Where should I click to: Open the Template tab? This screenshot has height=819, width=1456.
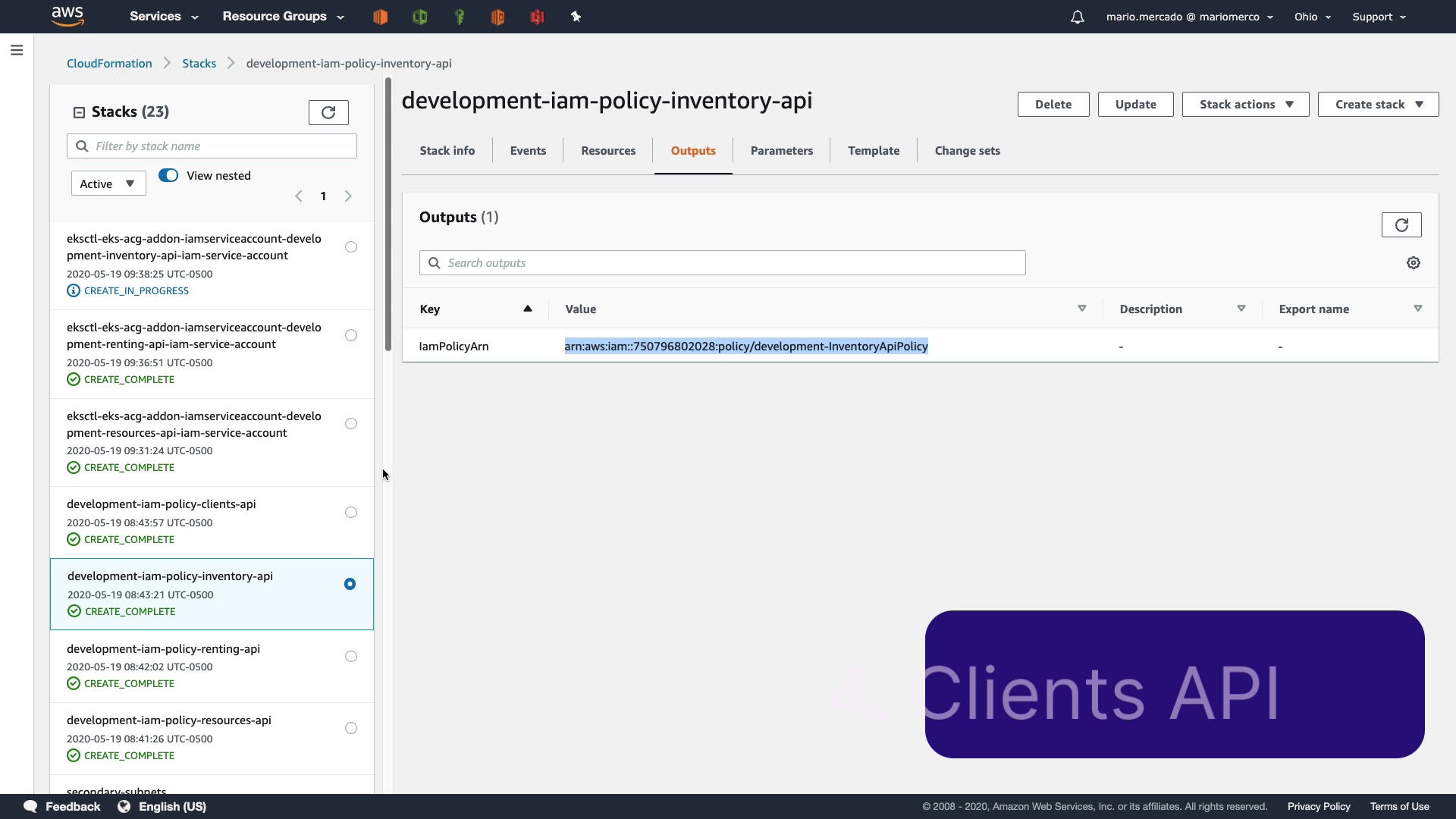point(873,150)
